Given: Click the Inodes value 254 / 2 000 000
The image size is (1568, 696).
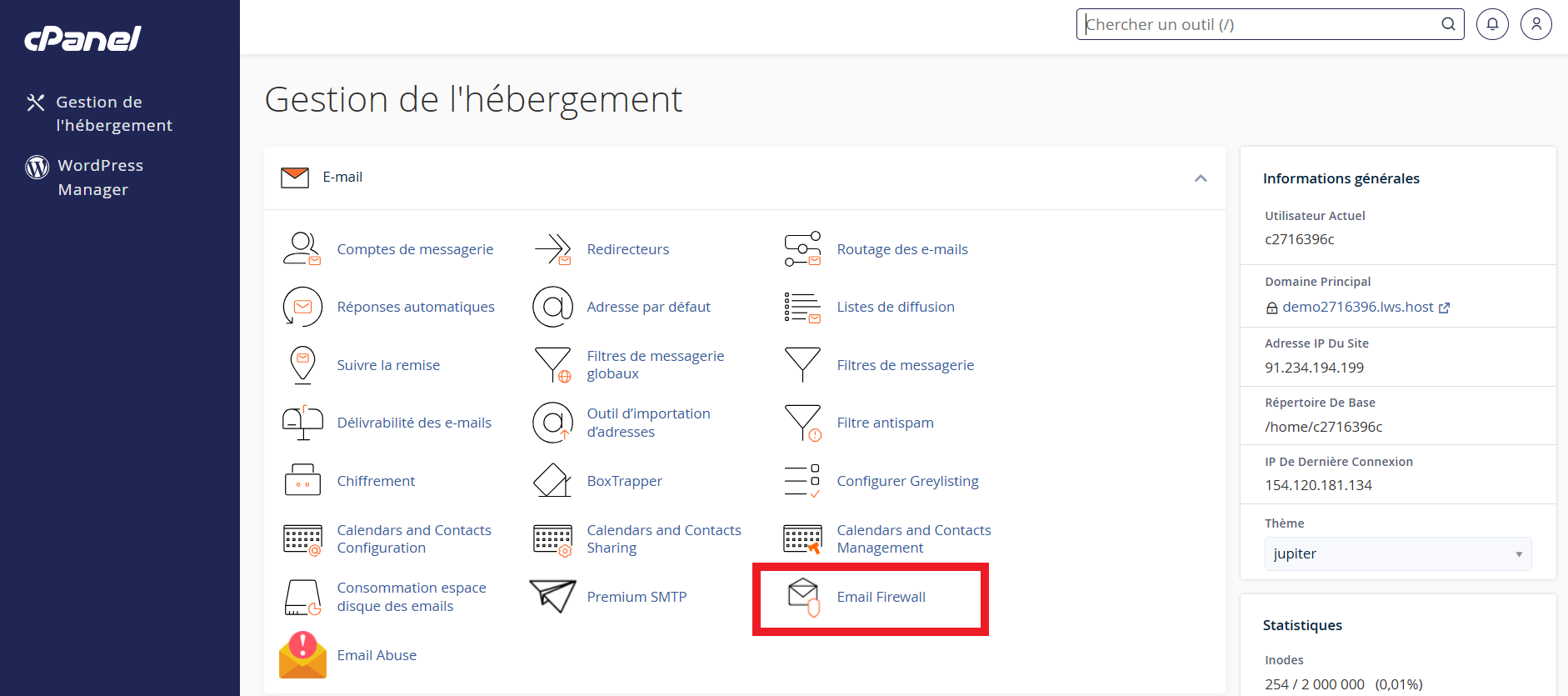Looking at the screenshot, I should coord(1314,684).
